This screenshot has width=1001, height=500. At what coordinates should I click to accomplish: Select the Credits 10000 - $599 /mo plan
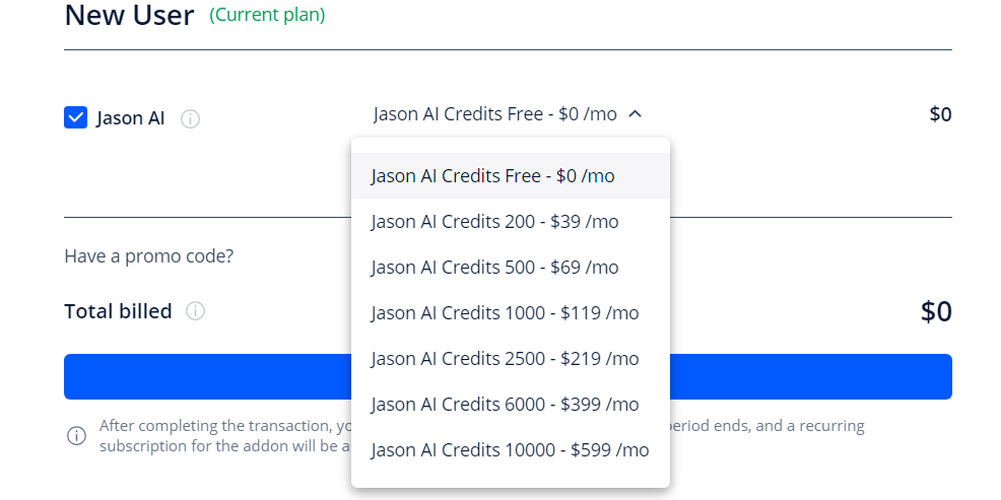point(509,450)
